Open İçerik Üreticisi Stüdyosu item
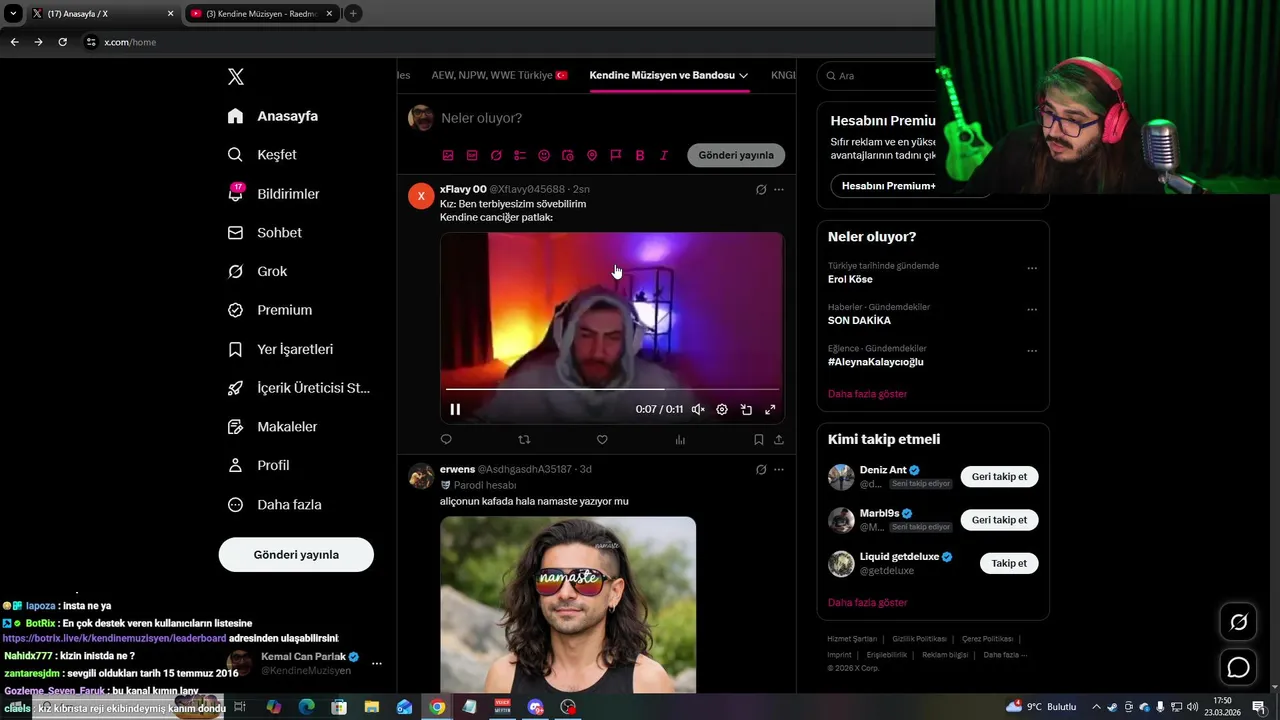Image resolution: width=1280 pixels, height=720 pixels. 298,388
